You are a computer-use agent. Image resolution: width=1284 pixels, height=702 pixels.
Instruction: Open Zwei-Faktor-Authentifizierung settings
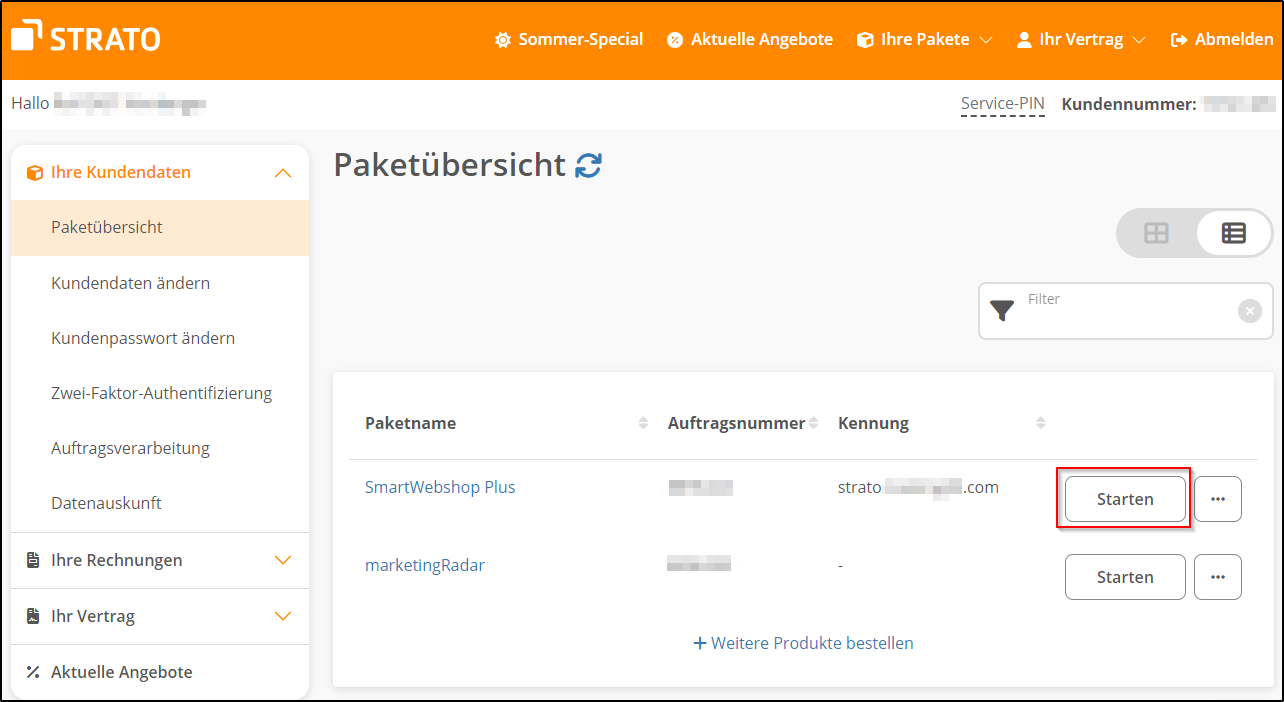pos(161,392)
